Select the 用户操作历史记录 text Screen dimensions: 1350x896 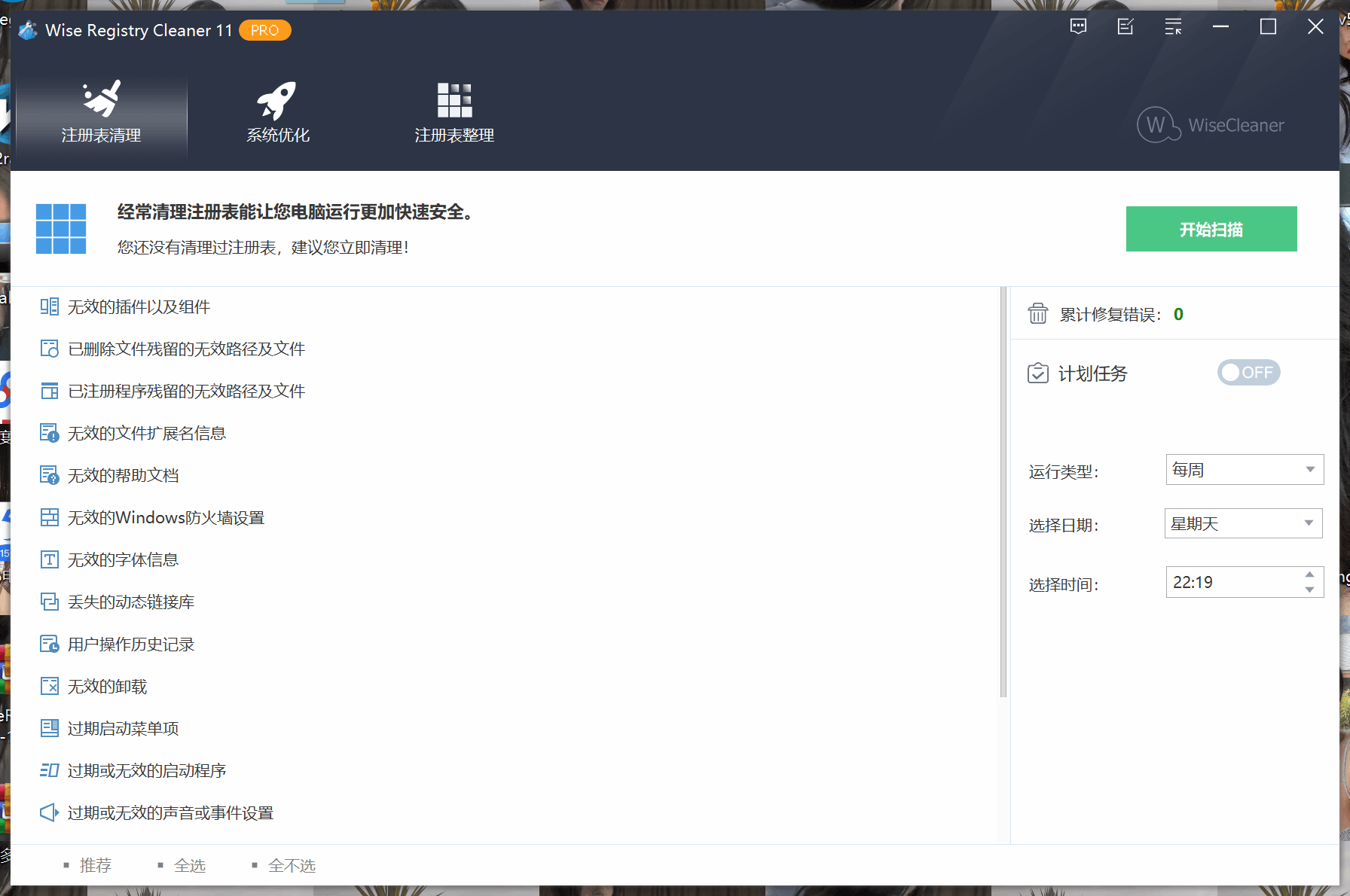[131, 645]
